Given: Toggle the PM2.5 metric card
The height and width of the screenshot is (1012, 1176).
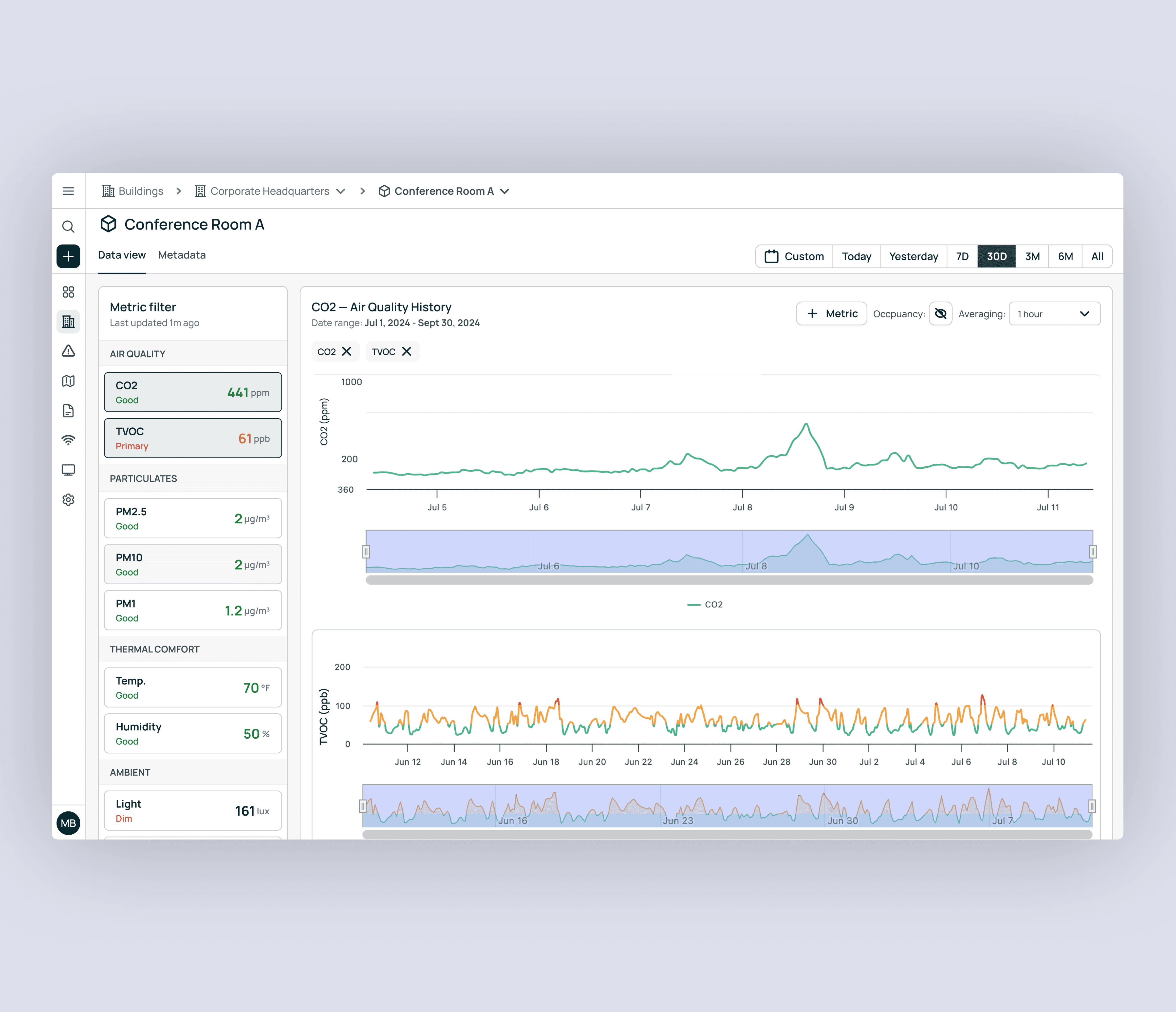Looking at the screenshot, I should pos(192,518).
